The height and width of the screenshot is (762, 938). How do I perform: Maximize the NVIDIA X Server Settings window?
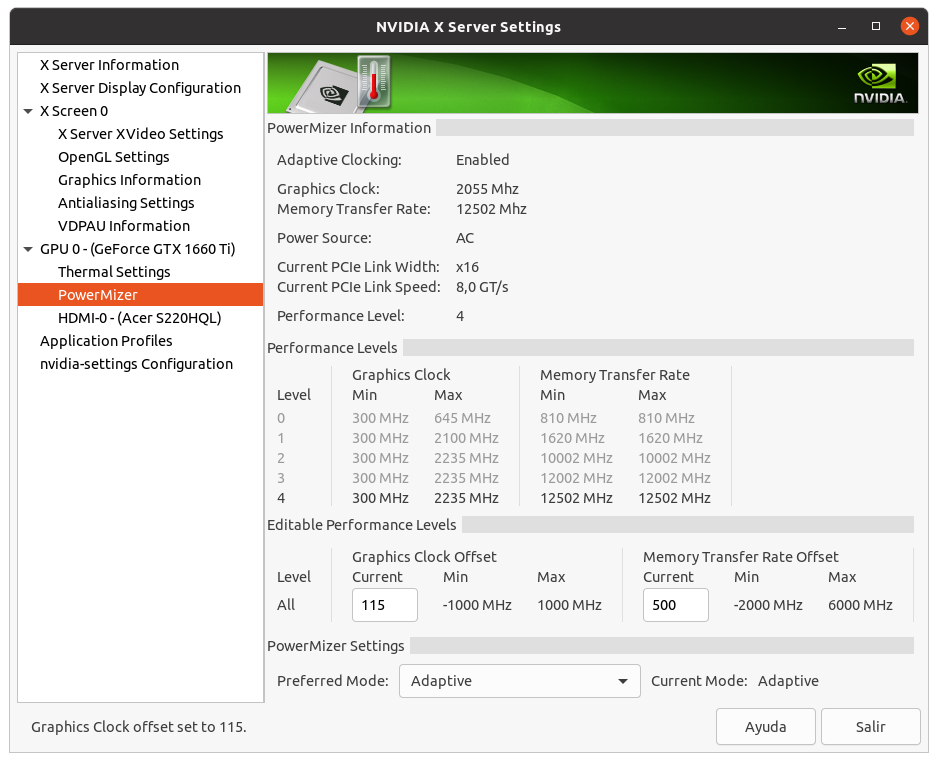coord(876,26)
